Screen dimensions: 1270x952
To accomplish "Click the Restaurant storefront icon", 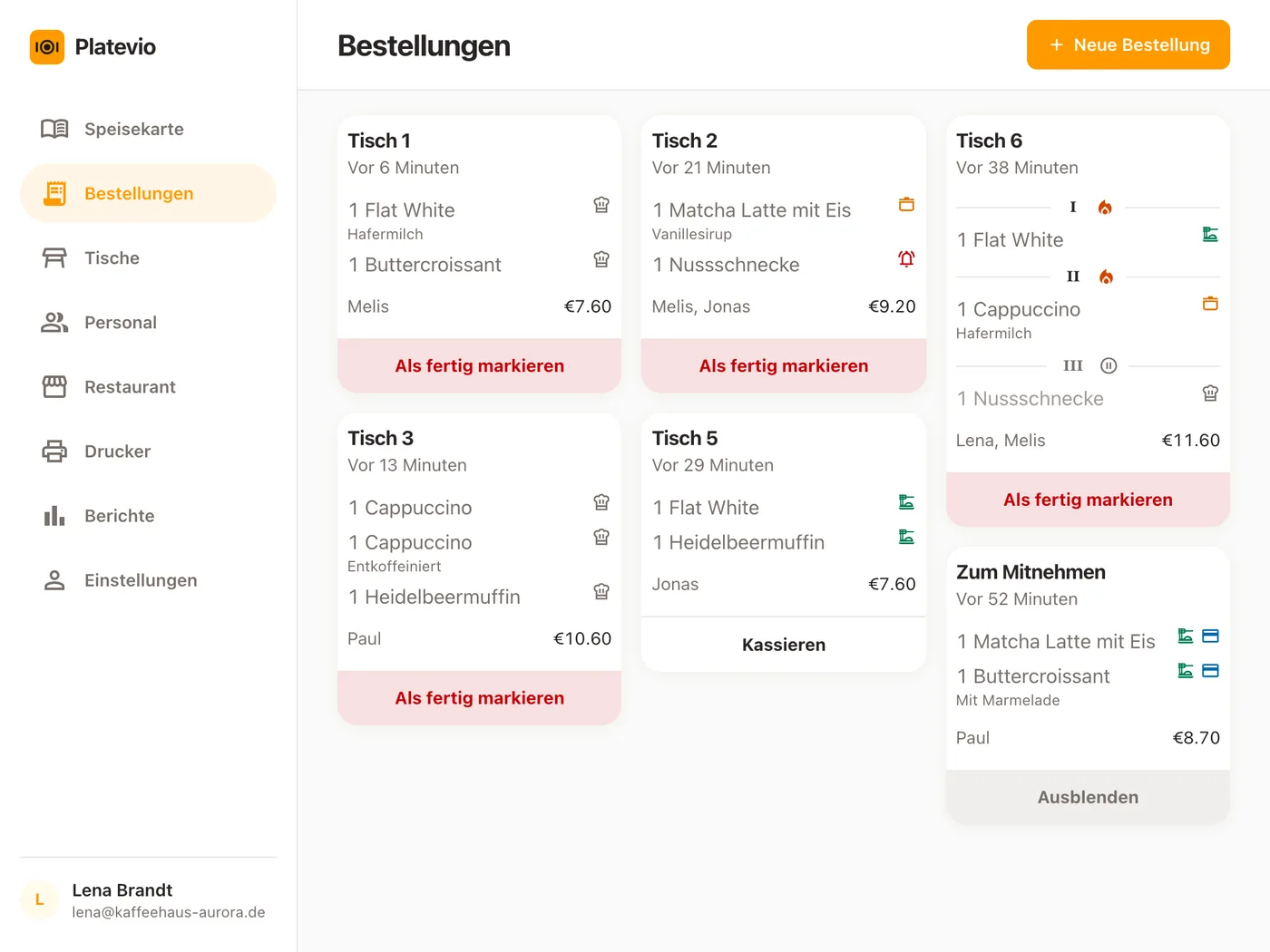I will (x=54, y=386).
